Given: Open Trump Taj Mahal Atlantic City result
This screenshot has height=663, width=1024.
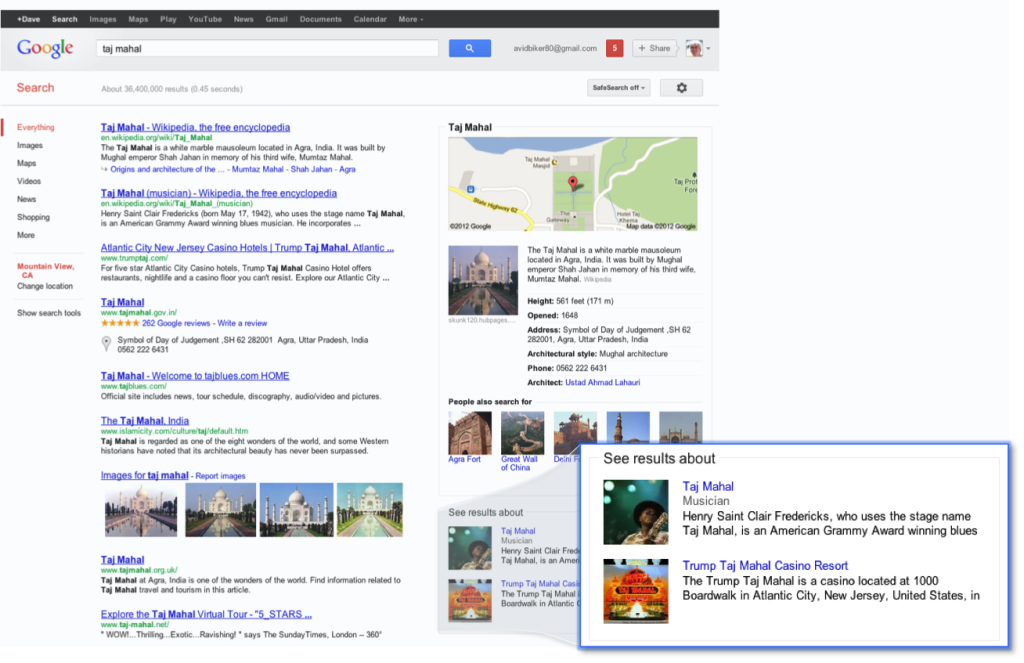Looking at the screenshot, I should click(x=248, y=248).
